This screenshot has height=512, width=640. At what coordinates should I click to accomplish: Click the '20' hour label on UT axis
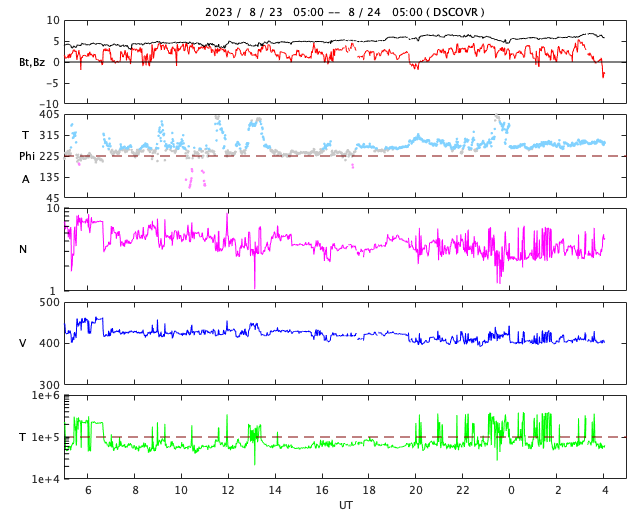[416, 490]
